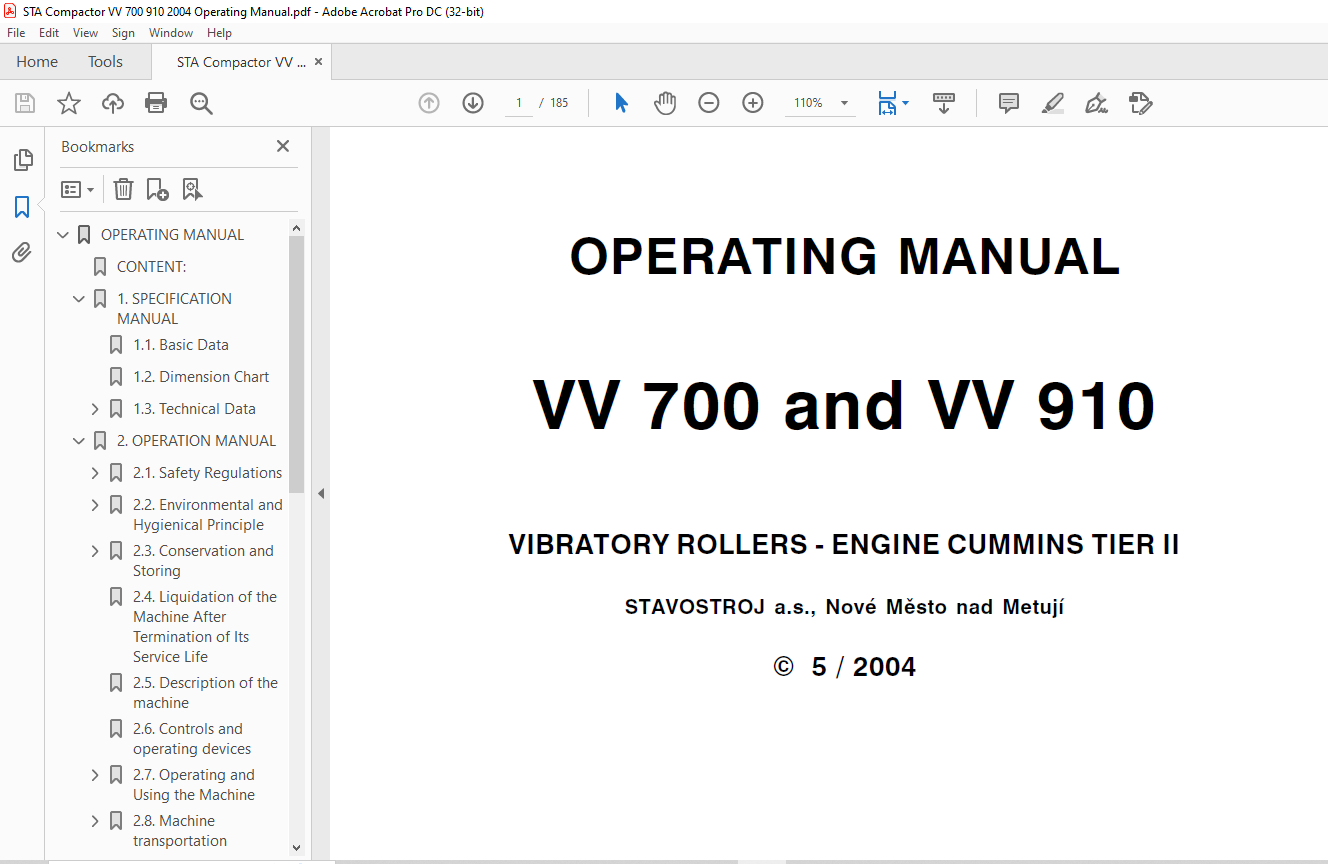Select the STA Compactor VV document tab

pyautogui.click(x=241, y=62)
